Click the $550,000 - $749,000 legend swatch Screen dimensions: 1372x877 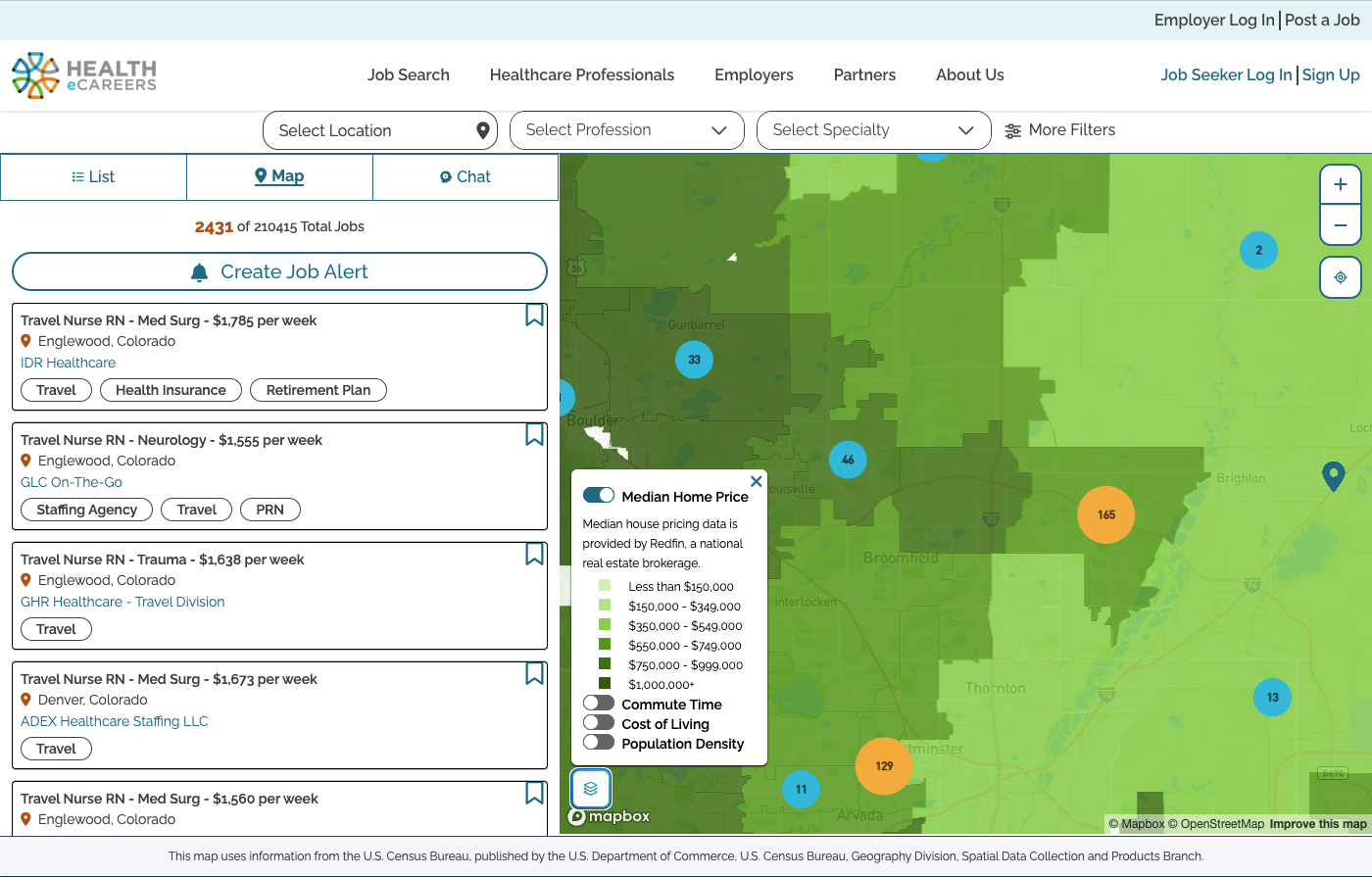click(x=605, y=645)
